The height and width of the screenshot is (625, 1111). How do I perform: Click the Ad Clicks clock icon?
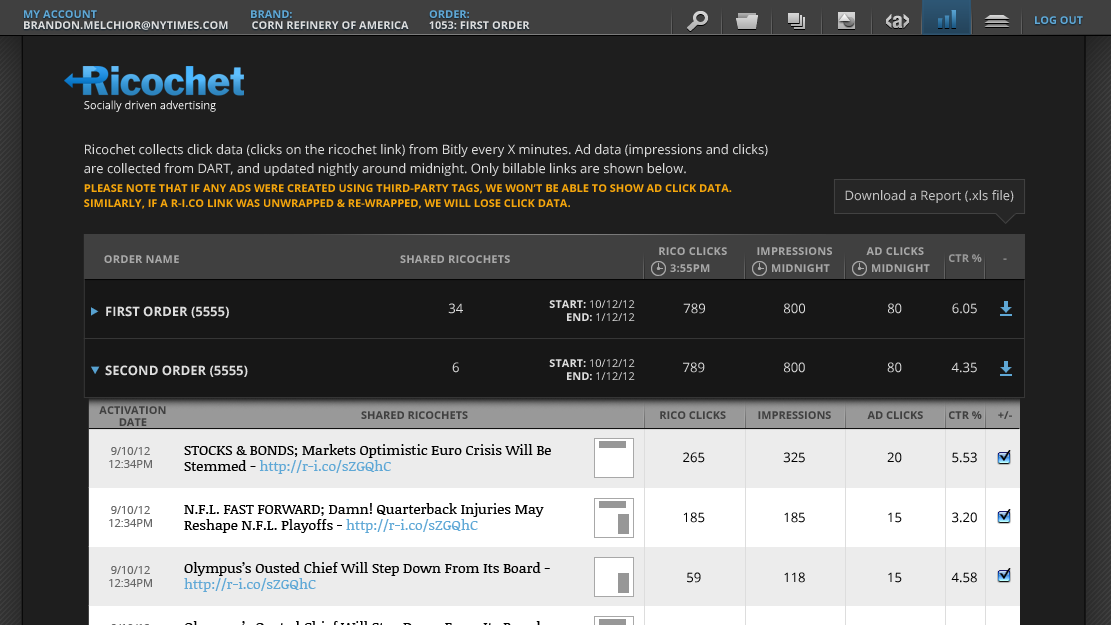(859, 268)
